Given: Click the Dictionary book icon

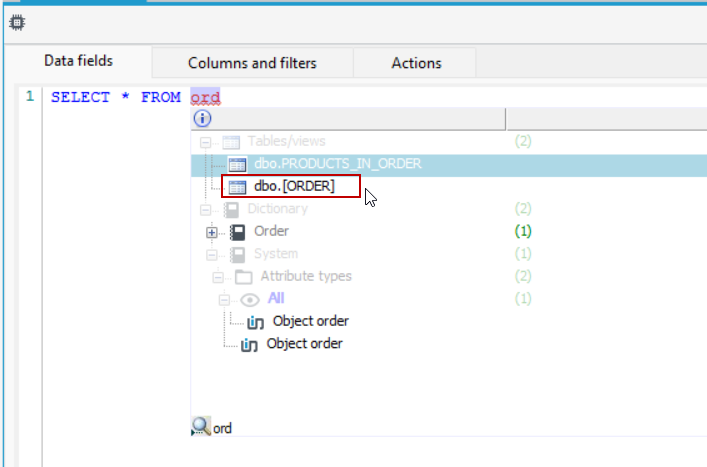Looking at the screenshot, I should point(231,210).
